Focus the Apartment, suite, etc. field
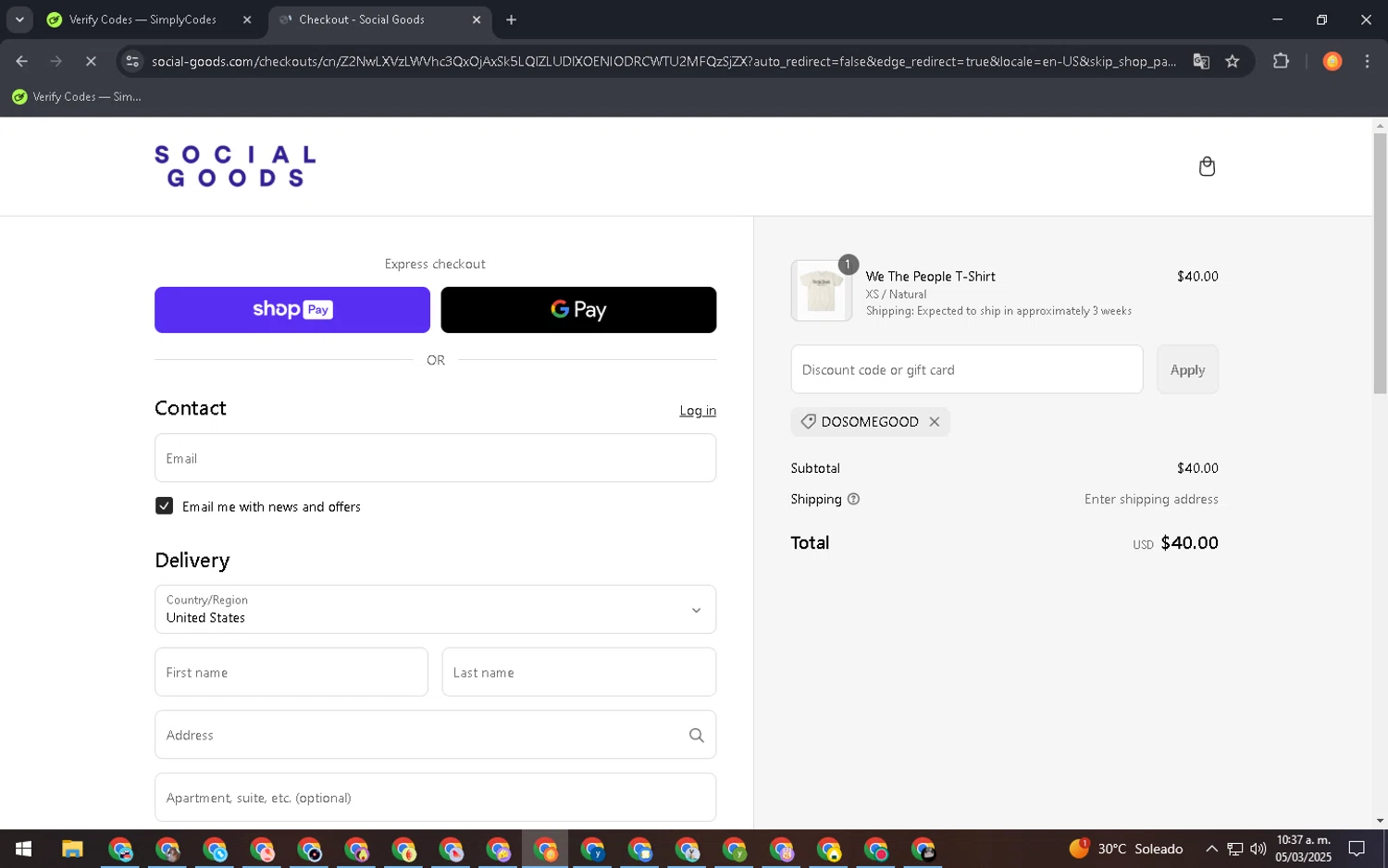This screenshot has height=868, width=1388. point(435,798)
